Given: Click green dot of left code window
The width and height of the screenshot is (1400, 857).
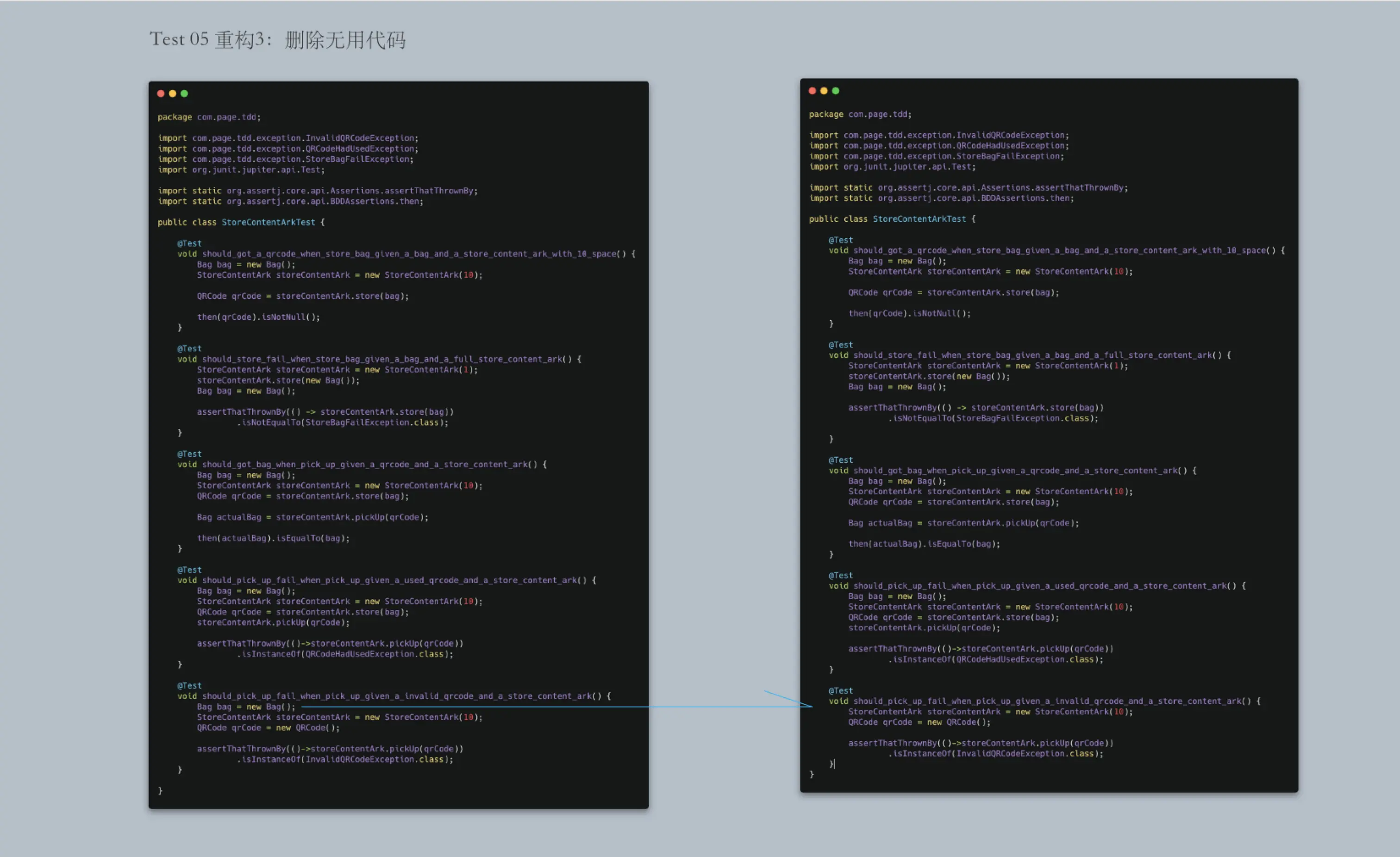Looking at the screenshot, I should (184, 94).
